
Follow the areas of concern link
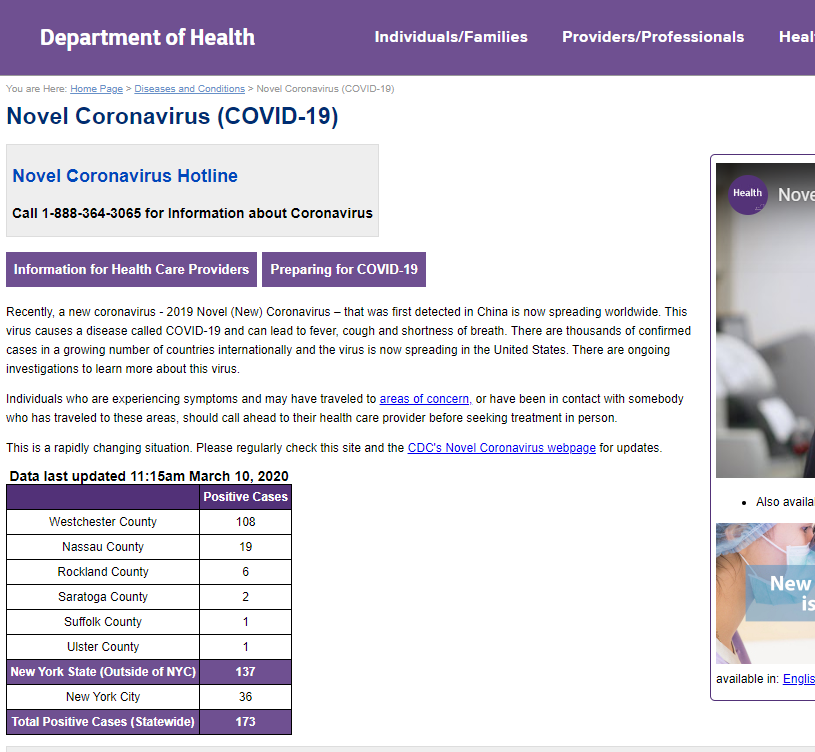425,399
